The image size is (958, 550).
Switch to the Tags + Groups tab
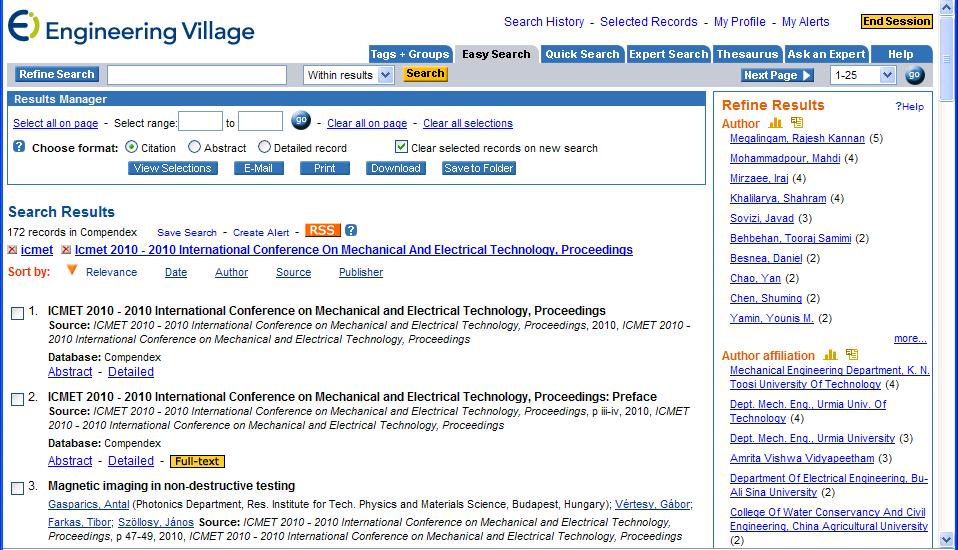(410, 54)
